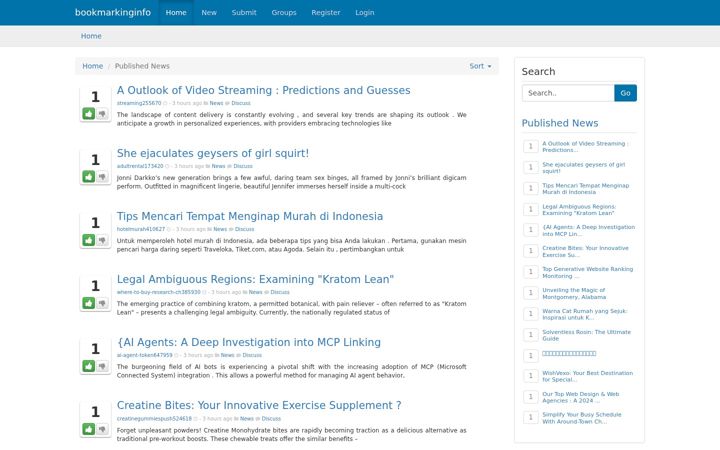Screen dimensions: 720x450
Task: Open sidebar link Simplify Your Busy Schedule
Action: coord(582,418)
